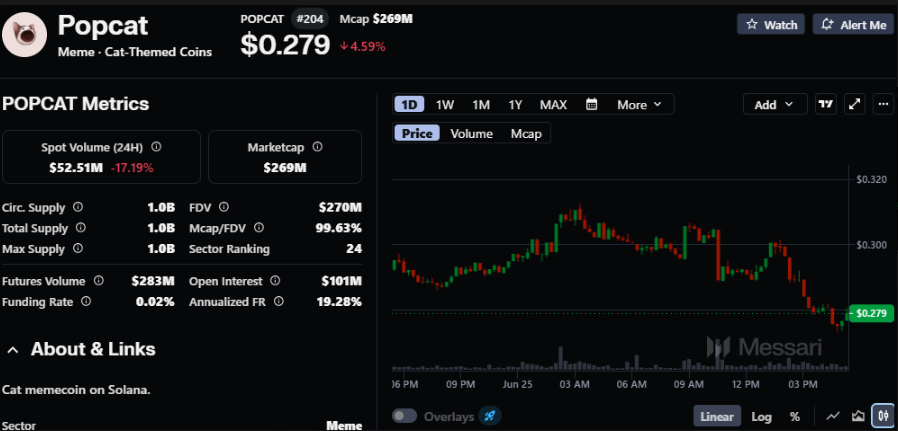Switch chart to Volume tab
Image resolution: width=898 pixels, height=431 pixels.
coord(471,133)
